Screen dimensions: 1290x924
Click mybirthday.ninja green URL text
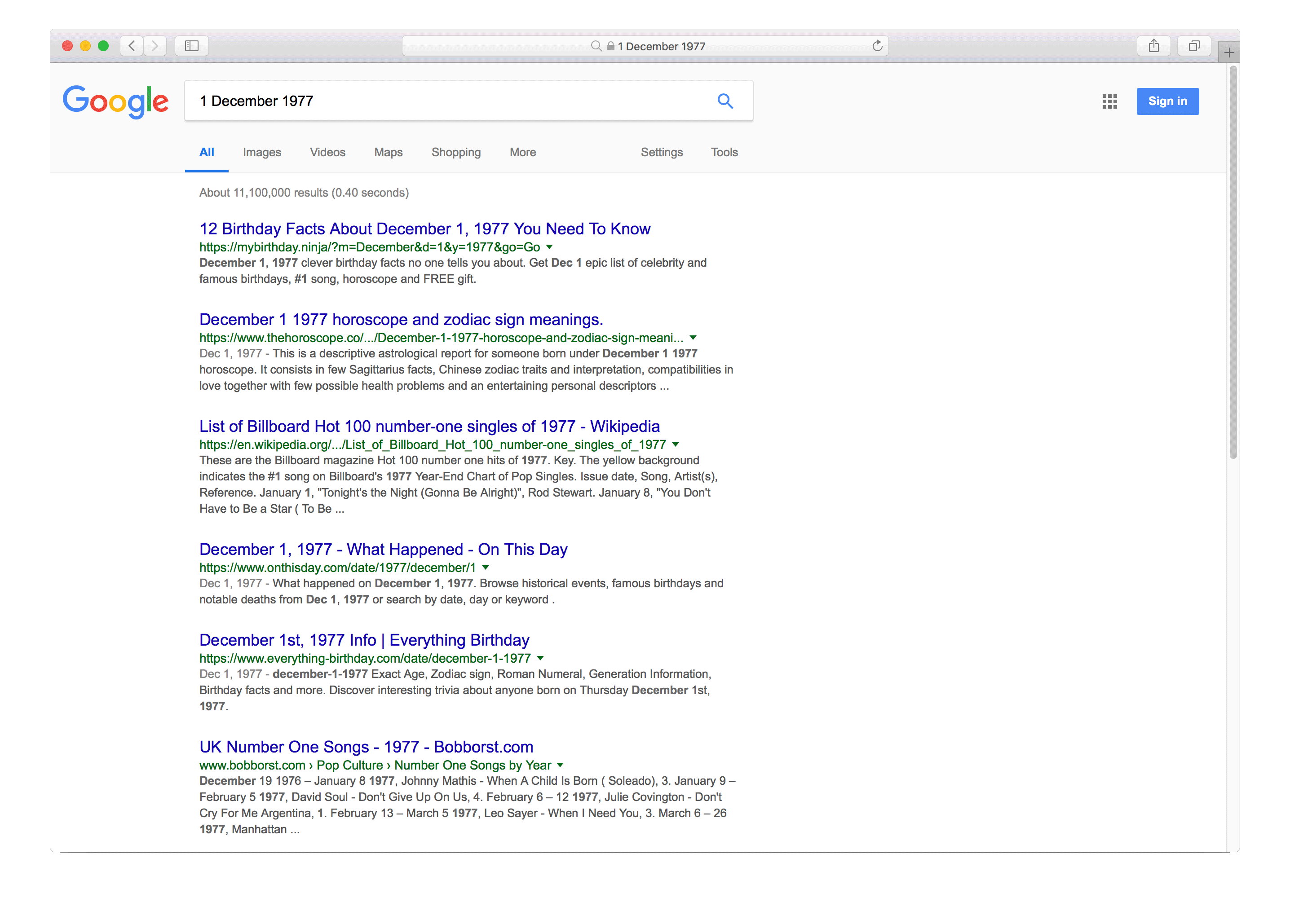(370, 247)
